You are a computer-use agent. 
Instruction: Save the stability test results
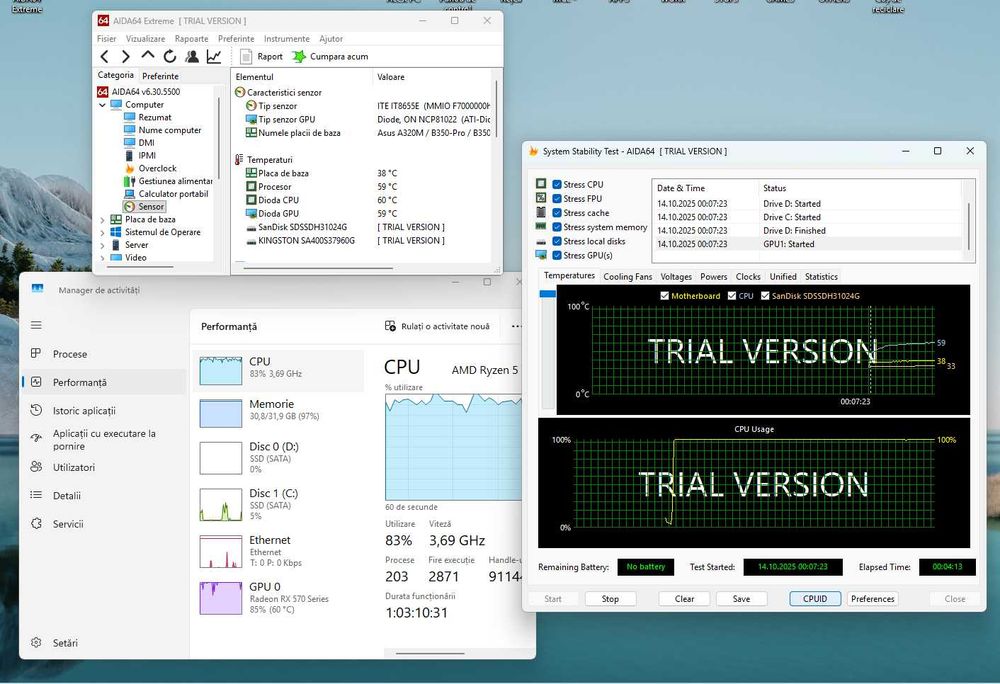[741, 599]
